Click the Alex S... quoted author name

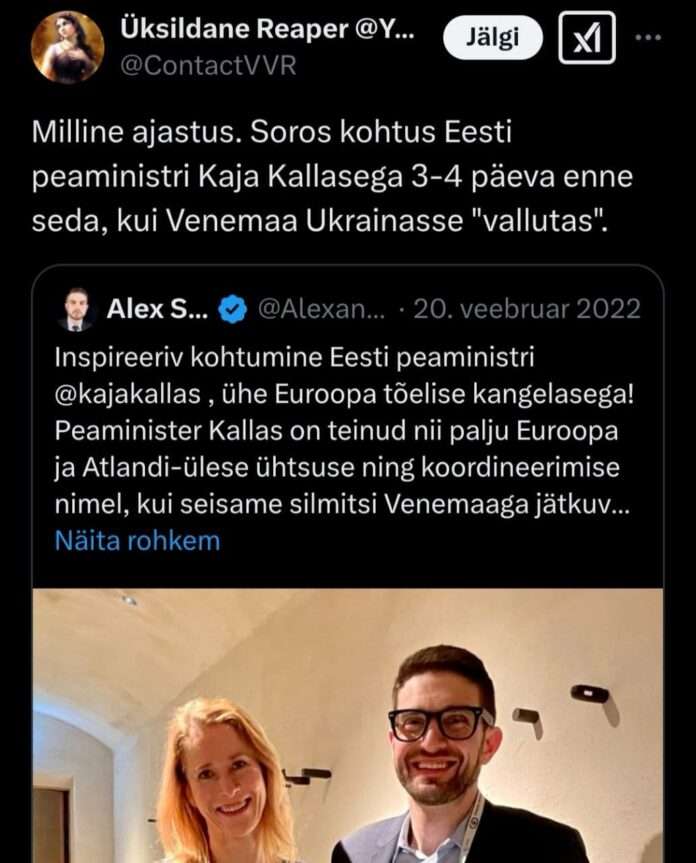pos(157,309)
